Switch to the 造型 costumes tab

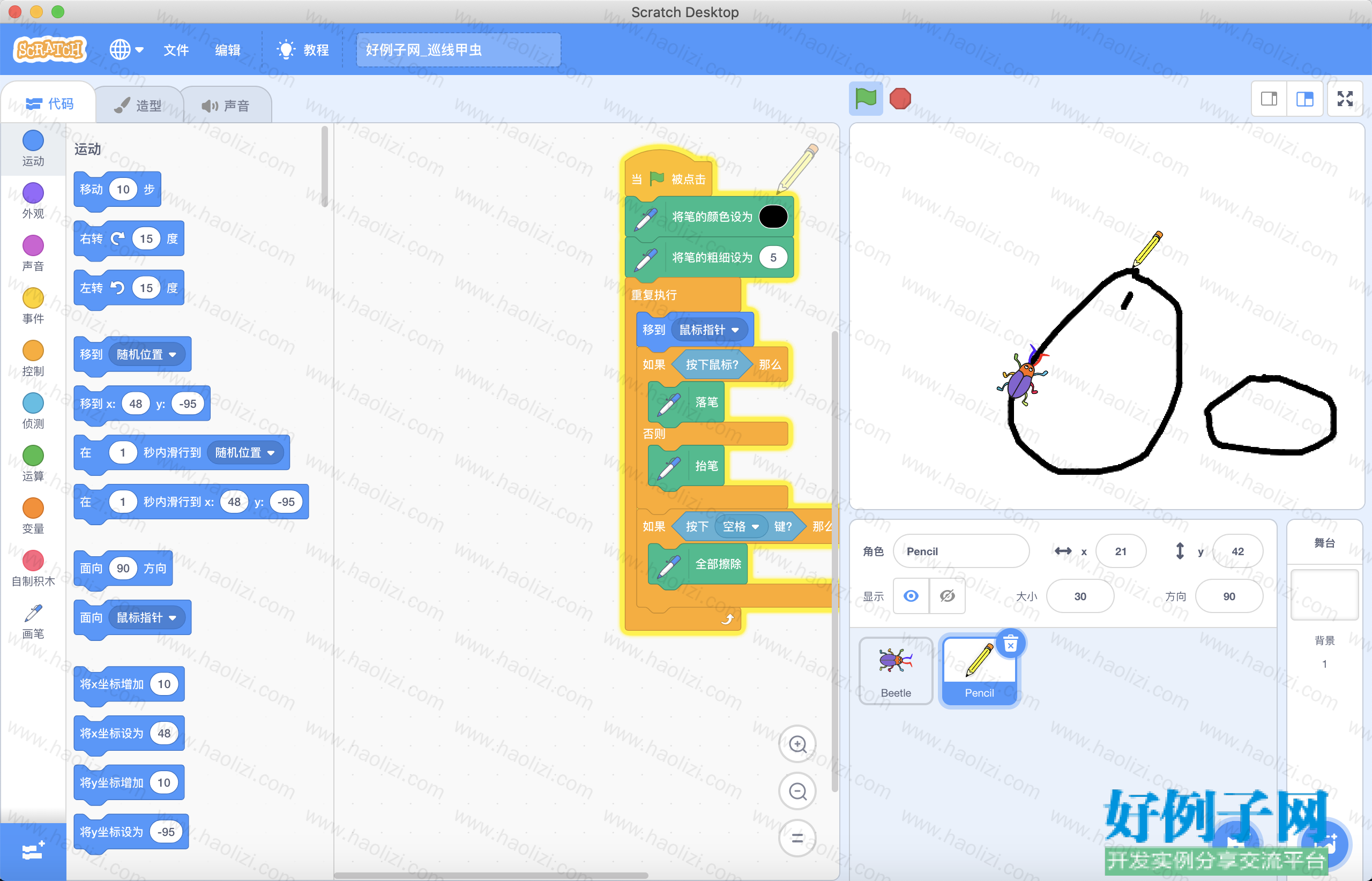click(x=138, y=105)
